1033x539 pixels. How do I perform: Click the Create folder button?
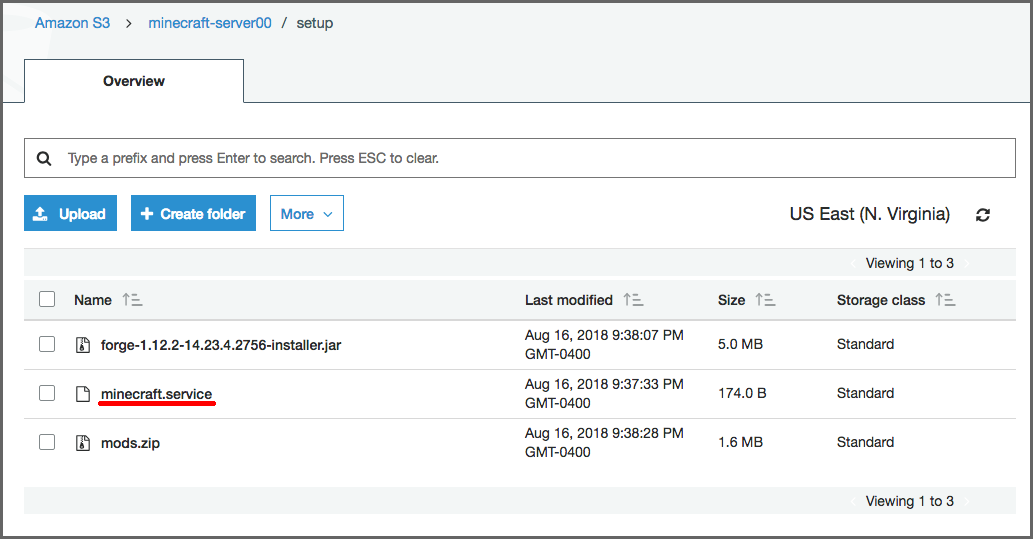coord(193,214)
